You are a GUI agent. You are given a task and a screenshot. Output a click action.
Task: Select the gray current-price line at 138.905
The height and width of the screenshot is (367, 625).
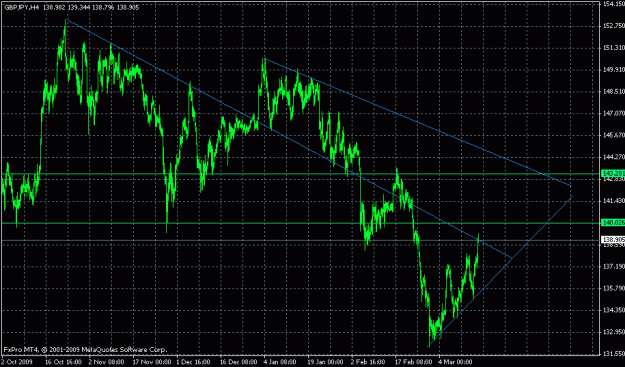[300, 240]
